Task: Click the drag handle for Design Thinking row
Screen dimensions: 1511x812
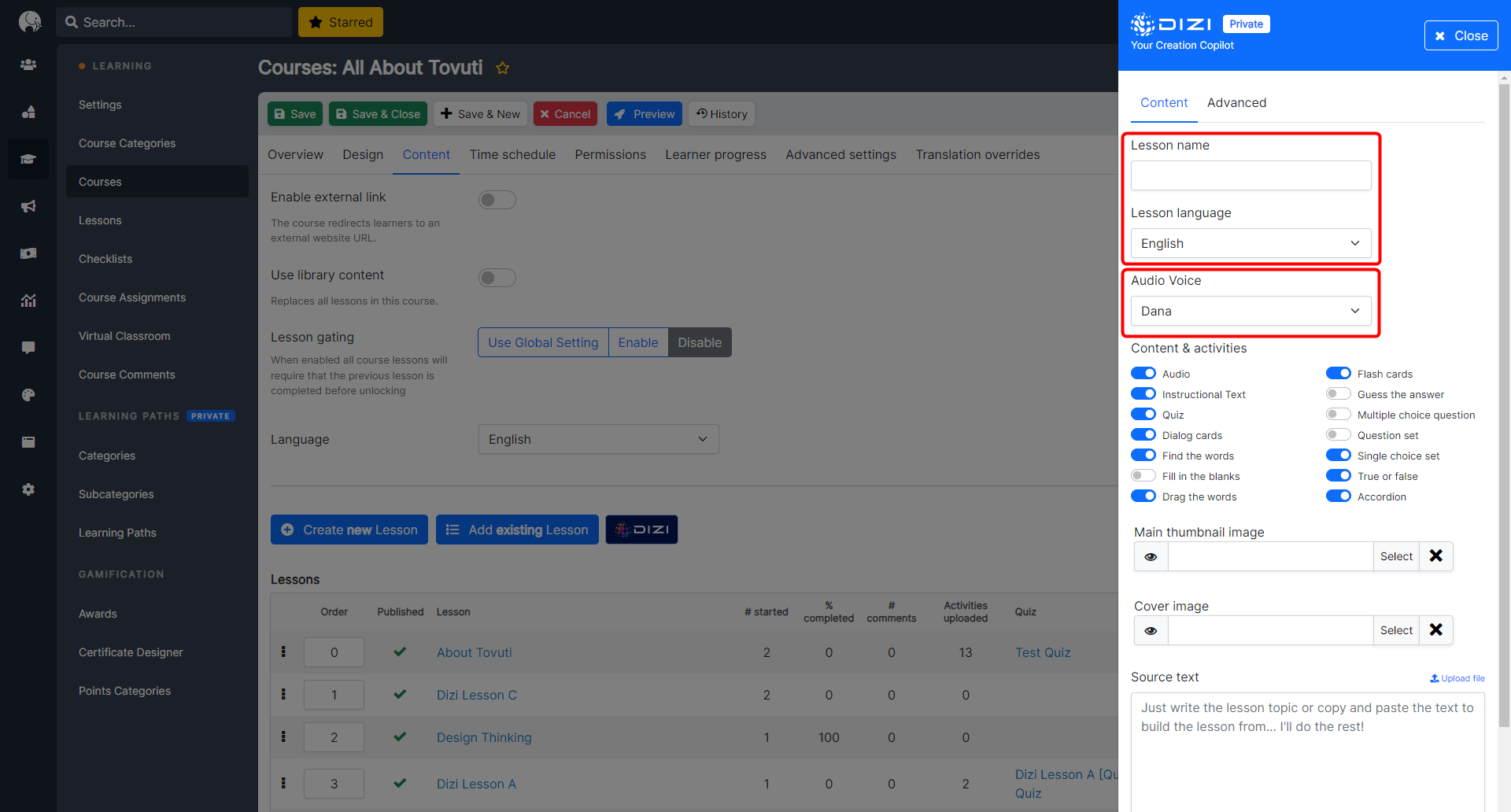Action: click(283, 736)
